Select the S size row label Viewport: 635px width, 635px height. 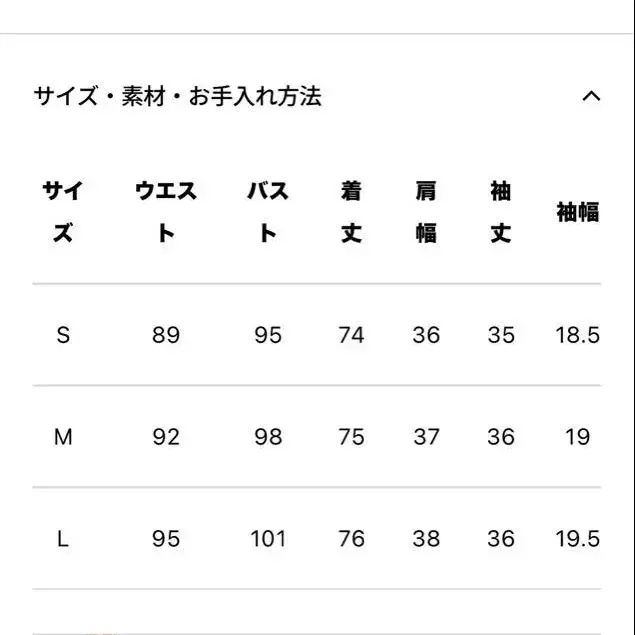(63, 335)
